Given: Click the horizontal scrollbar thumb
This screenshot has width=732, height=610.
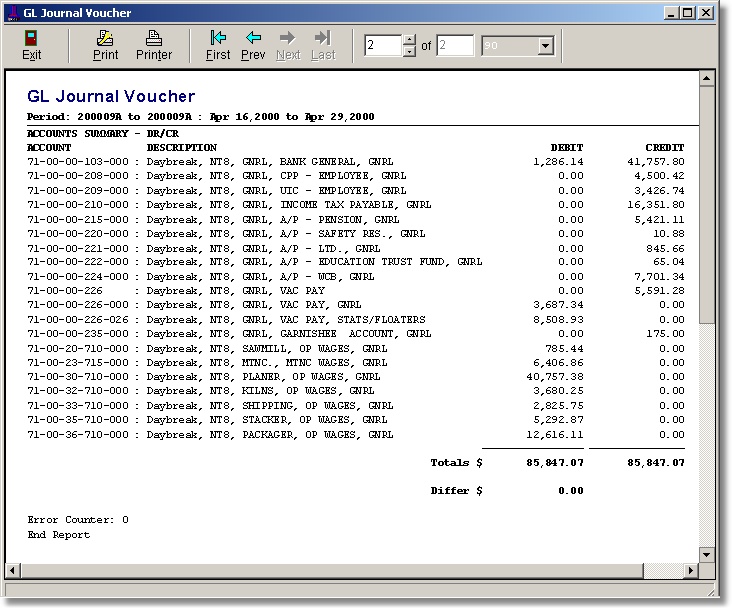Looking at the screenshot, I should click(331, 570).
